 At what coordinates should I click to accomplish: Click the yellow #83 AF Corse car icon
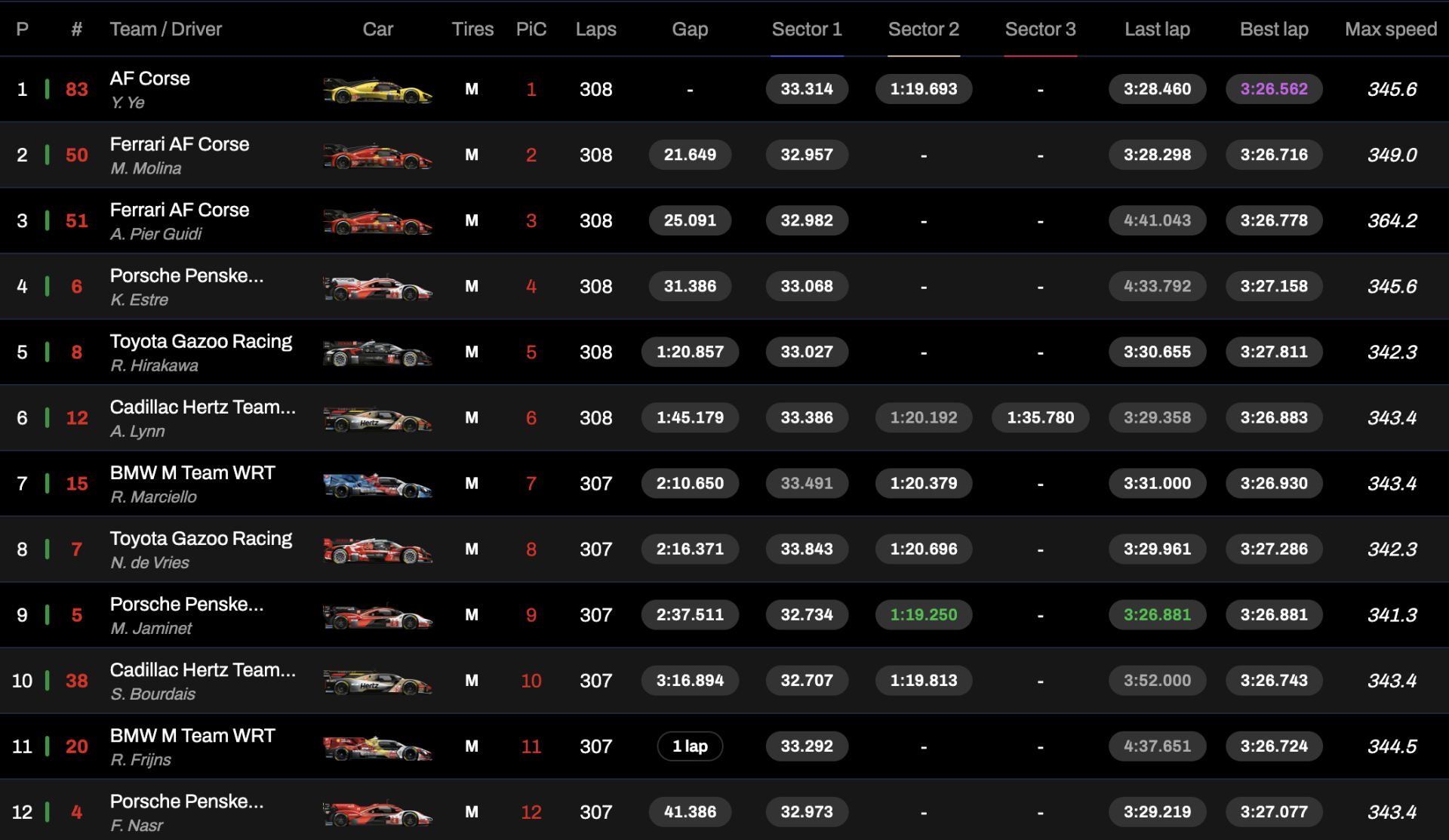click(377, 90)
